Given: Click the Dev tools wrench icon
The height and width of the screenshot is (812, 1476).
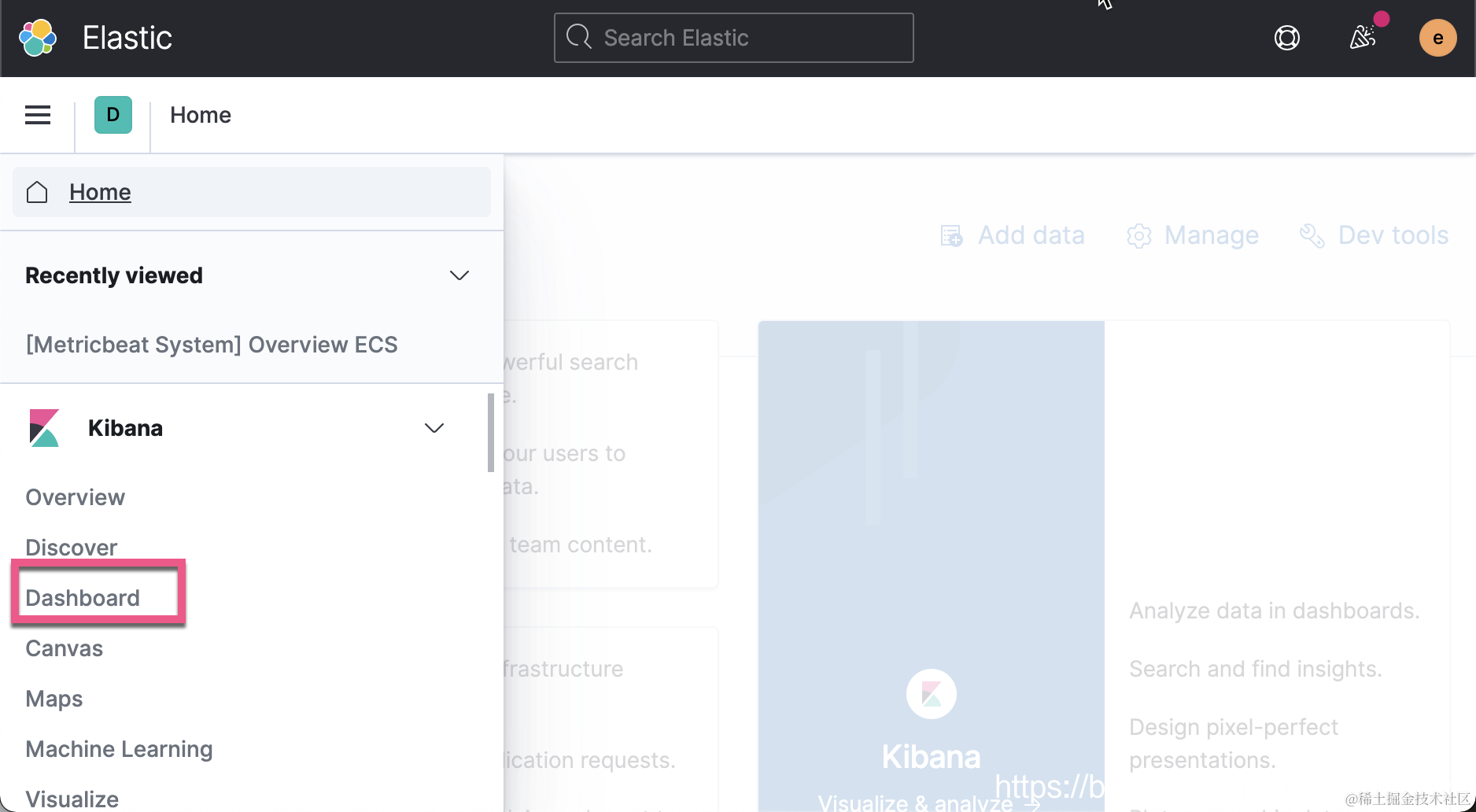Looking at the screenshot, I should (x=1312, y=235).
